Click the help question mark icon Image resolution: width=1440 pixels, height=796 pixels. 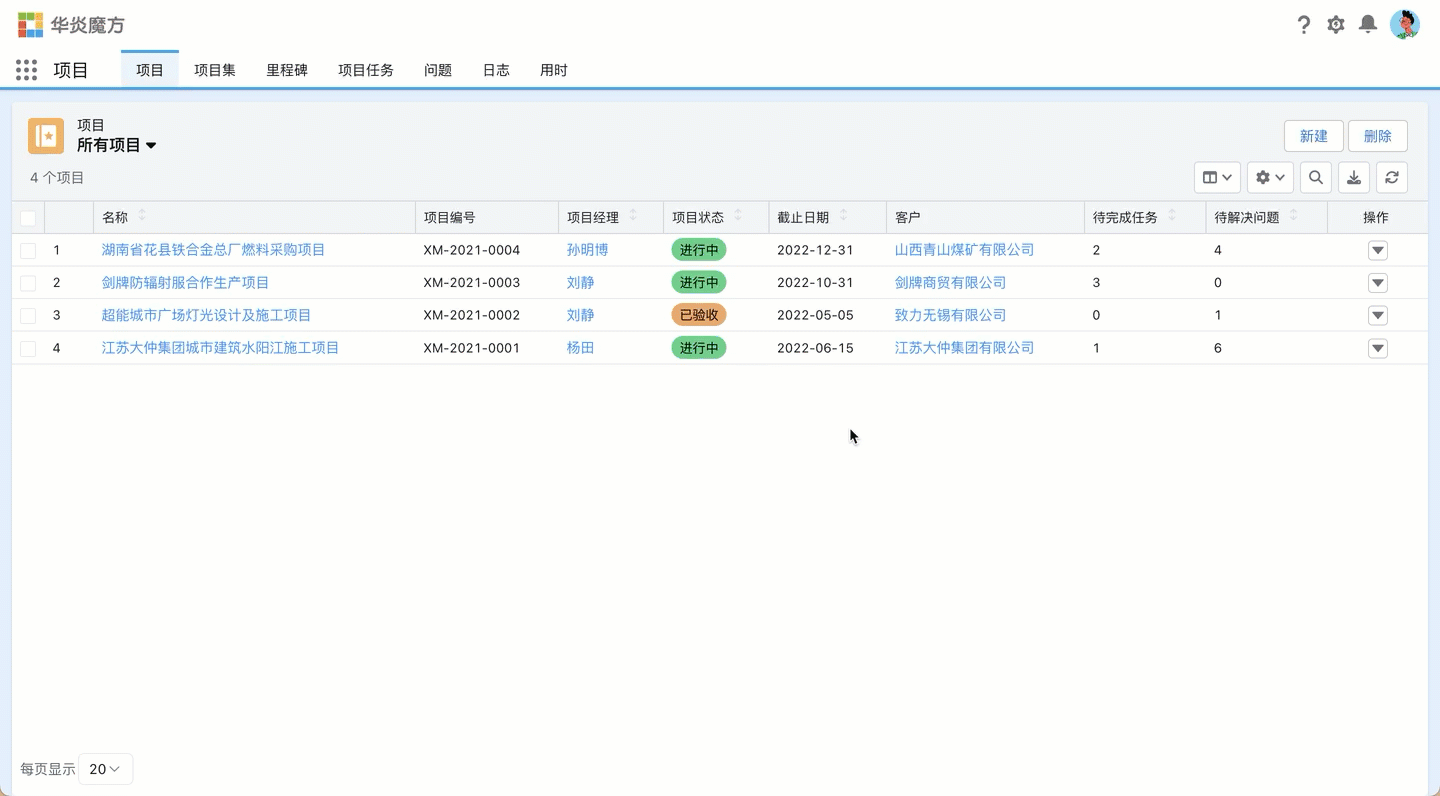[x=1303, y=25]
